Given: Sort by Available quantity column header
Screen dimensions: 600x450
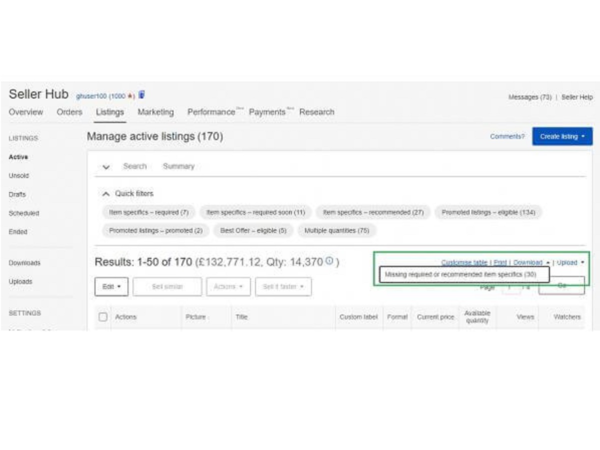Looking at the screenshot, I should (477, 317).
